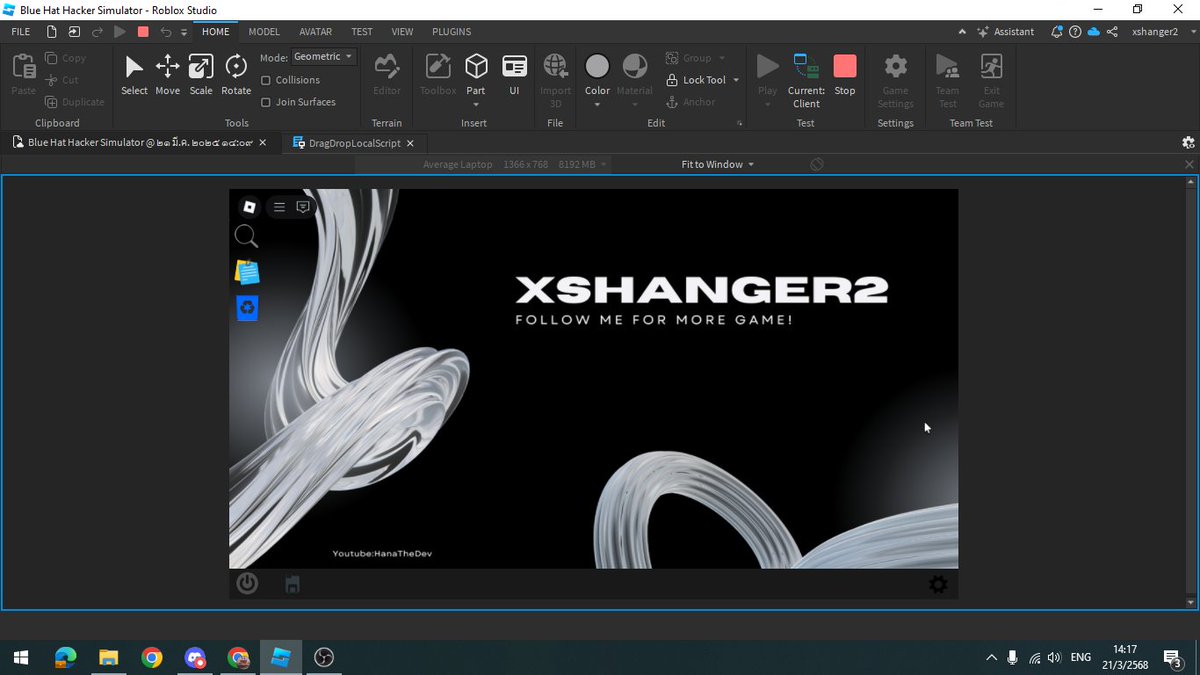Choose the Rotate tool
The height and width of the screenshot is (675, 1200).
(236, 76)
